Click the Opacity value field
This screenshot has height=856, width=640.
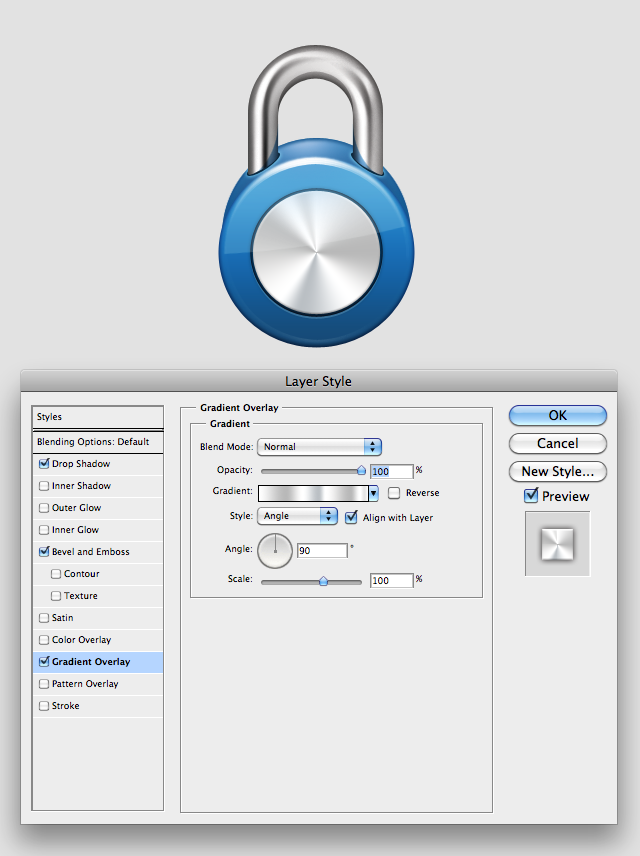[392, 471]
